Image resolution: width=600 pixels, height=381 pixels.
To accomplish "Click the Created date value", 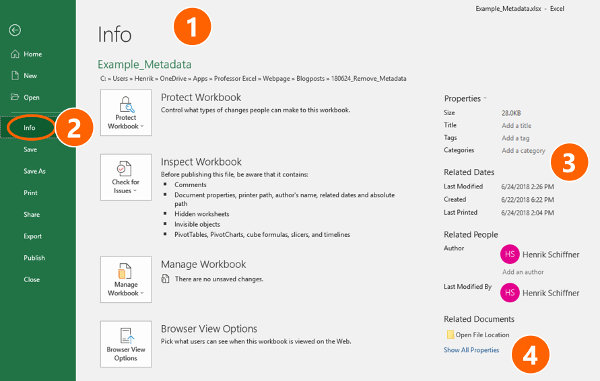I will 527,200.
